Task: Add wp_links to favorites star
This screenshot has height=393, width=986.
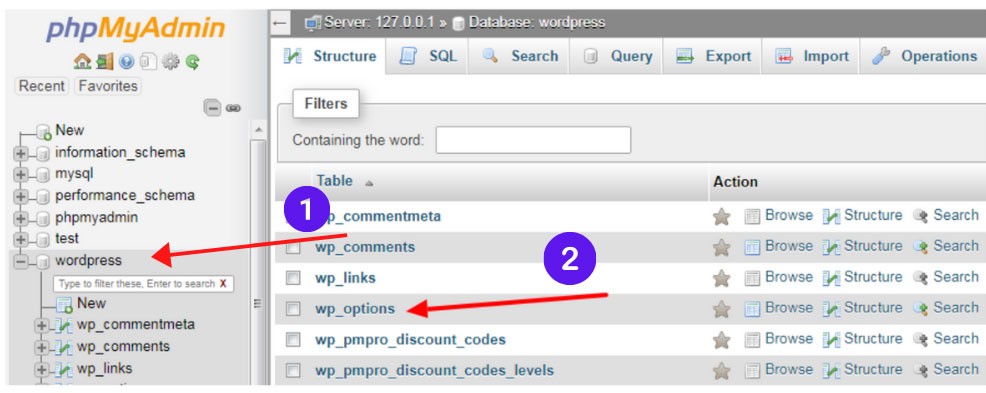Action: pyautogui.click(x=721, y=278)
